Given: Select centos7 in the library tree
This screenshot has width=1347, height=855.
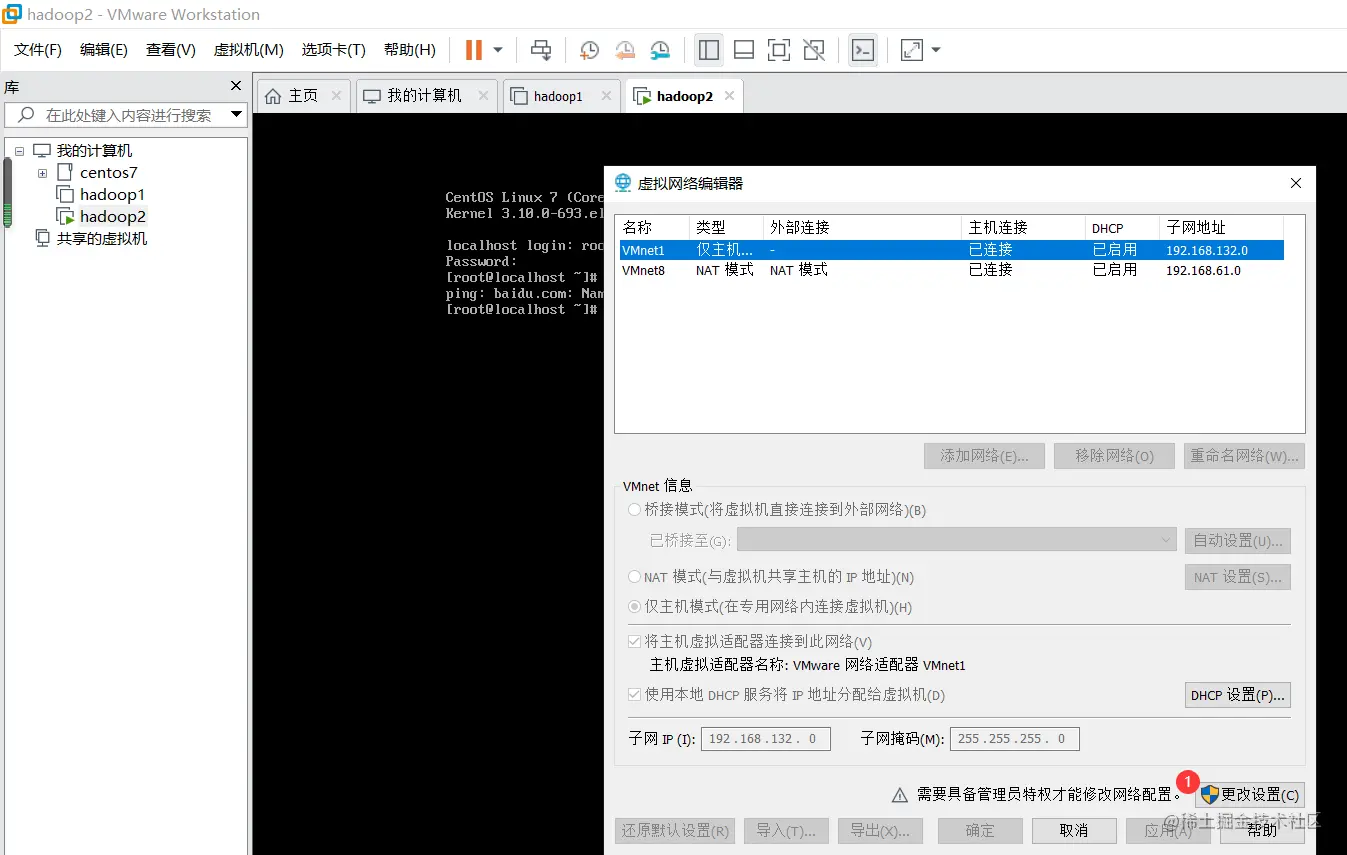Looking at the screenshot, I should tap(108, 173).
